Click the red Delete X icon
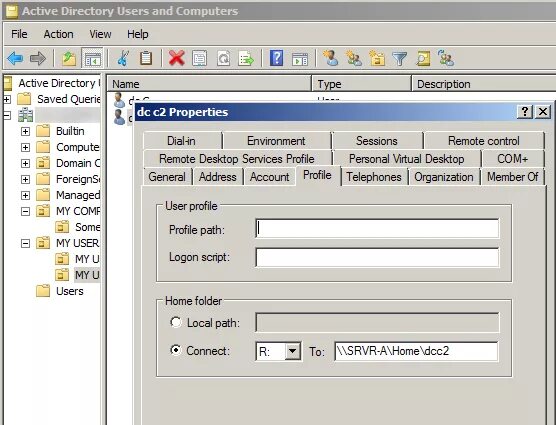This screenshot has height=425, width=556. pos(177,58)
